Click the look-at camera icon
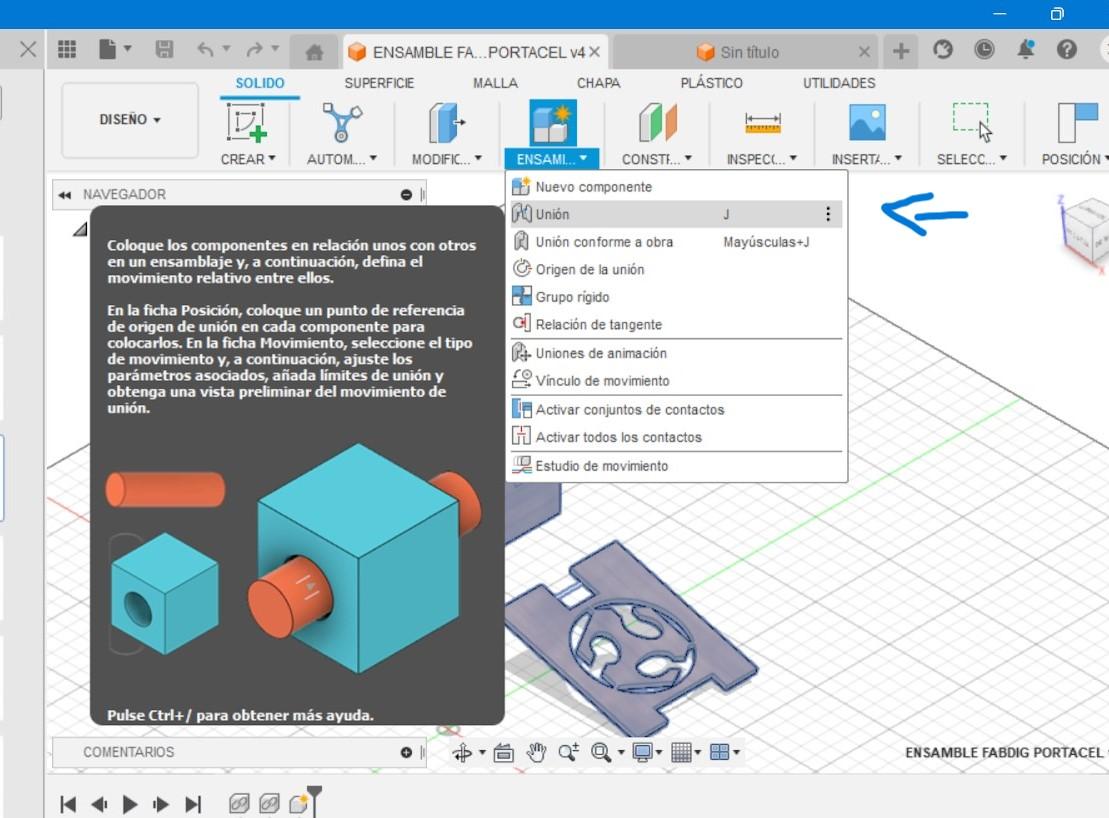The height and width of the screenshot is (818, 1109). (x=504, y=753)
